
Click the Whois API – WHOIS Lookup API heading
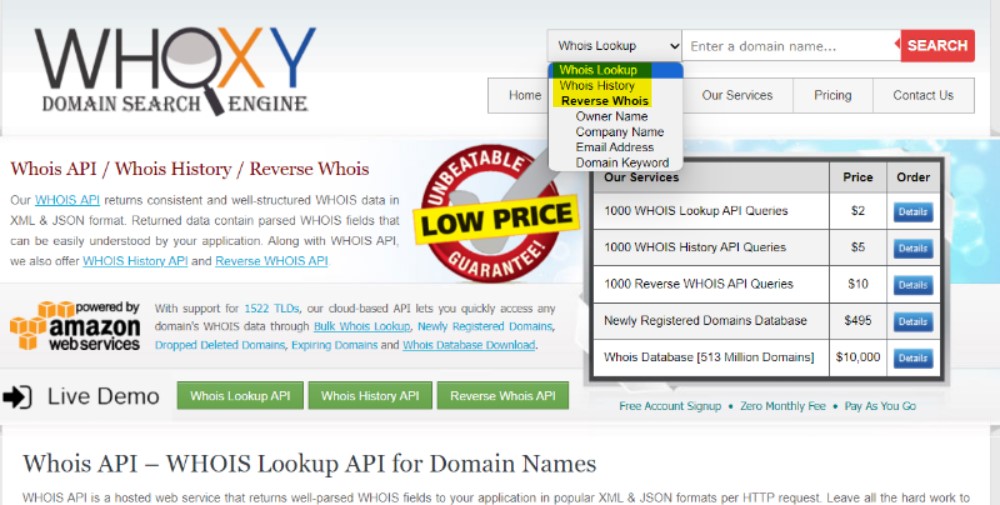pos(309,464)
